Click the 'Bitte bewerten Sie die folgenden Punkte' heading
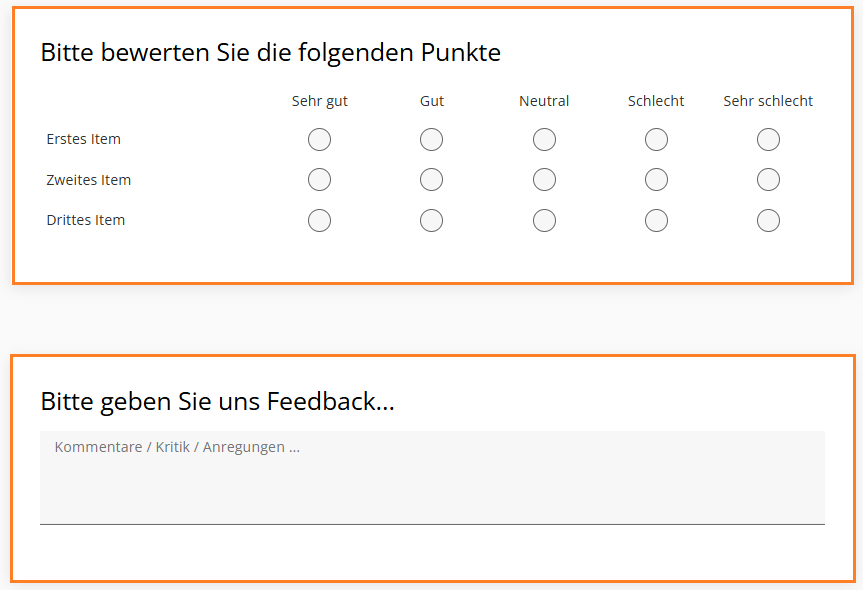The width and height of the screenshot is (863, 590). (x=270, y=53)
